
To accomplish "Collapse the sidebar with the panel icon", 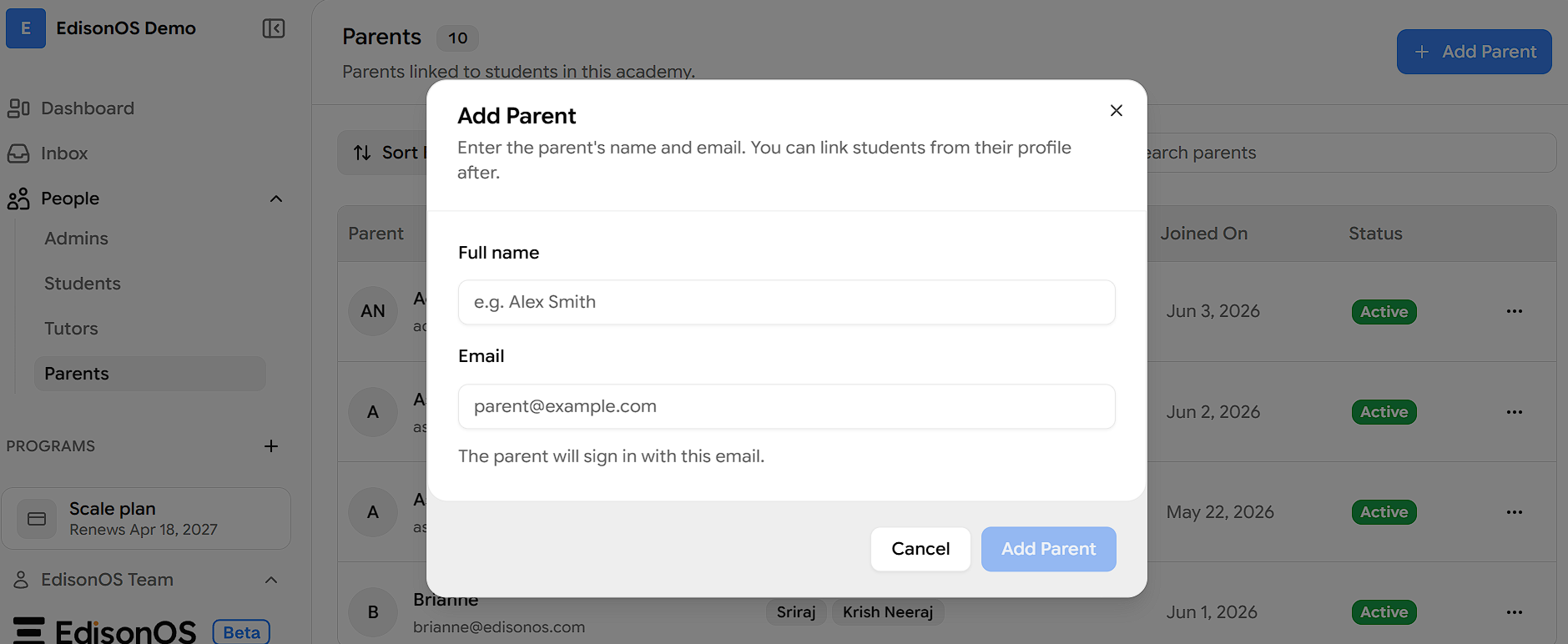I will [x=274, y=28].
